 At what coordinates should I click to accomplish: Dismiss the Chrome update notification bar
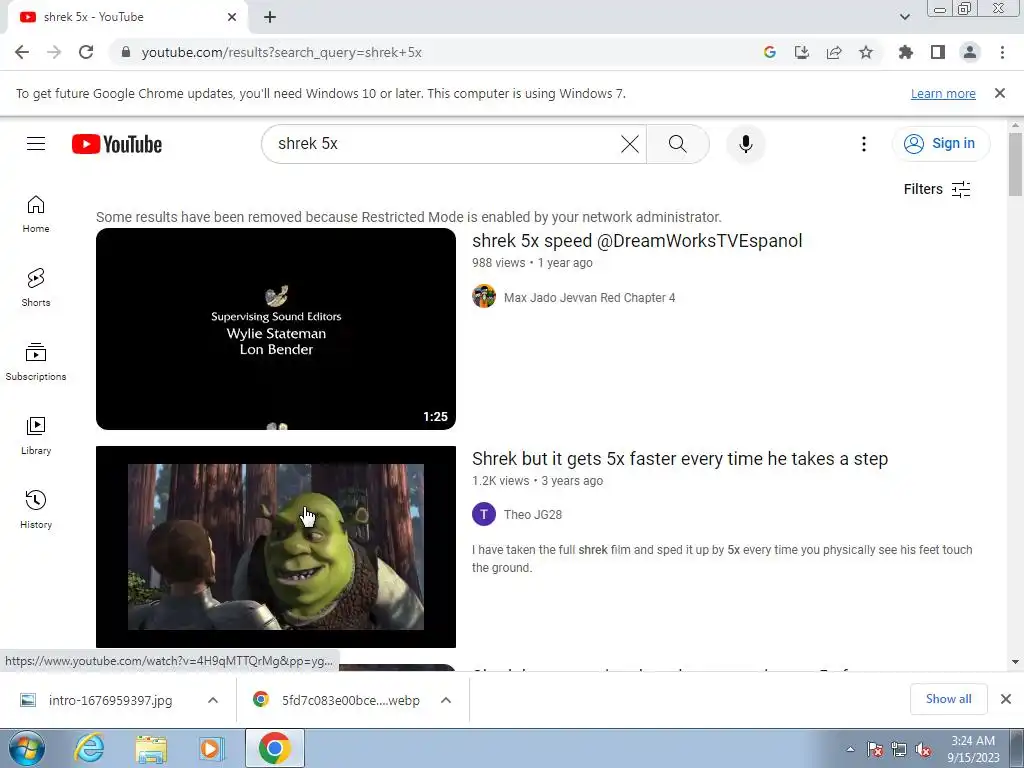click(999, 93)
